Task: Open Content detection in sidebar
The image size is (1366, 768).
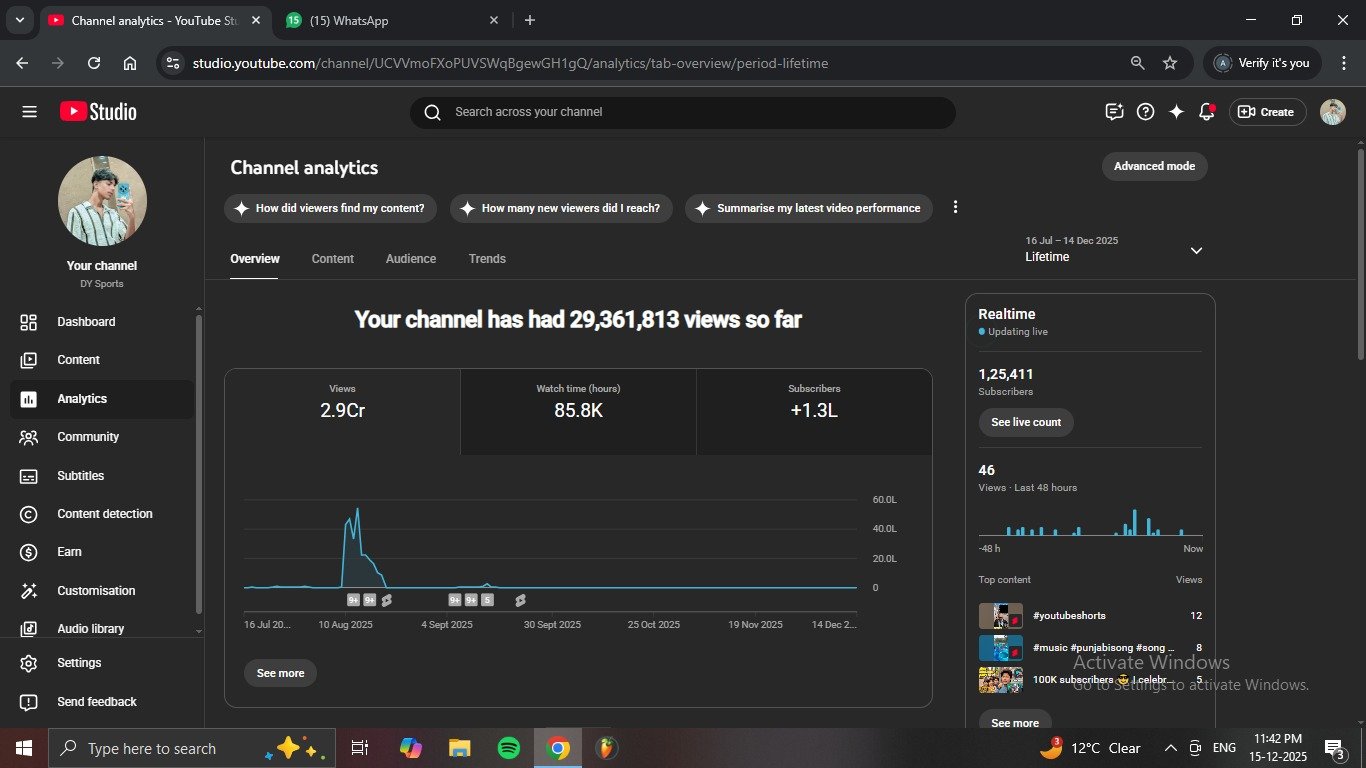Action: 104,514
